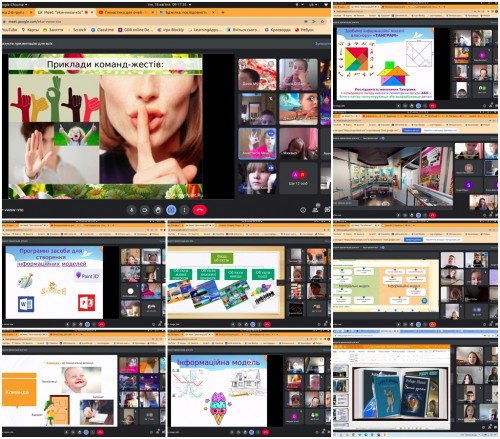Show the participants panel icon
The height and width of the screenshot is (439, 500).
coord(315,210)
